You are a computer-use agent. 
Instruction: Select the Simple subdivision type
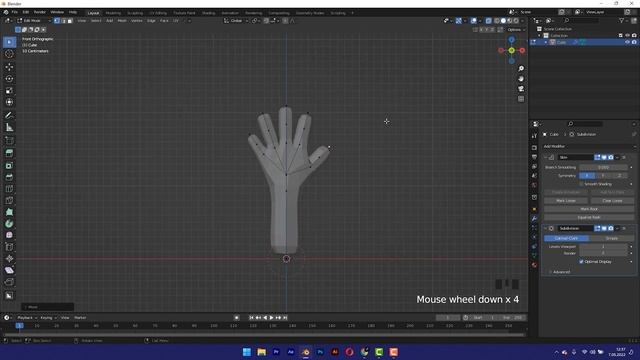[x=611, y=238]
